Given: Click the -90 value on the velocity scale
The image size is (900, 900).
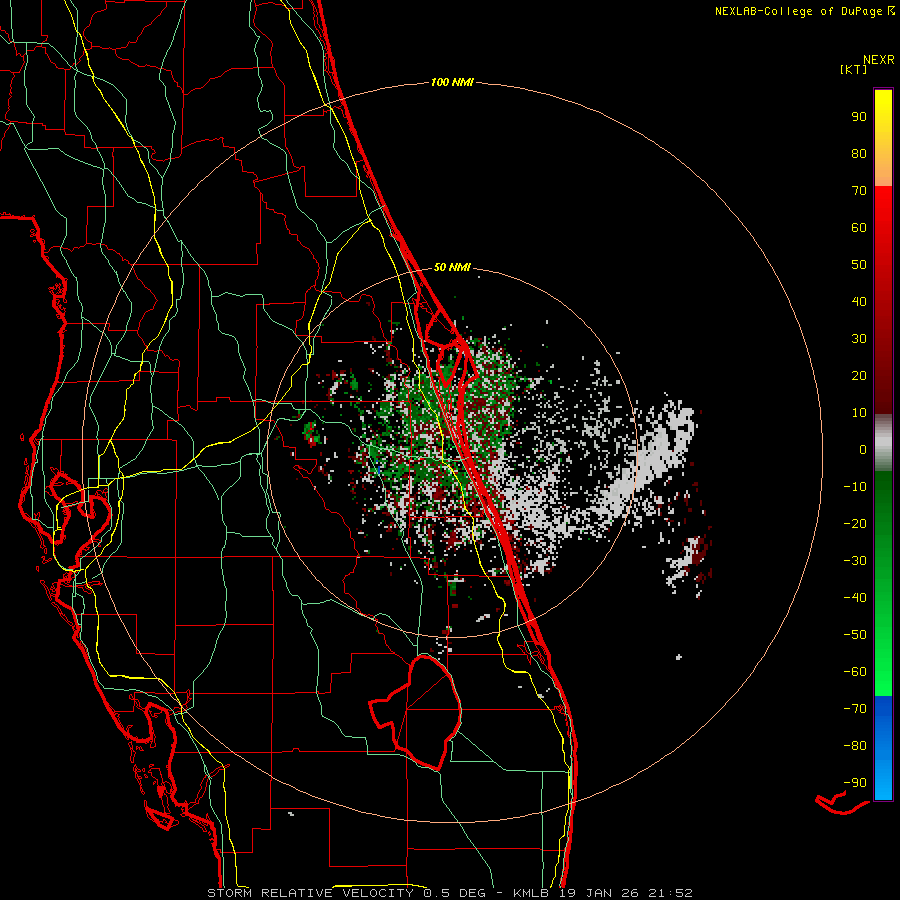Looking at the screenshot, I should click(x=855, y=783).
